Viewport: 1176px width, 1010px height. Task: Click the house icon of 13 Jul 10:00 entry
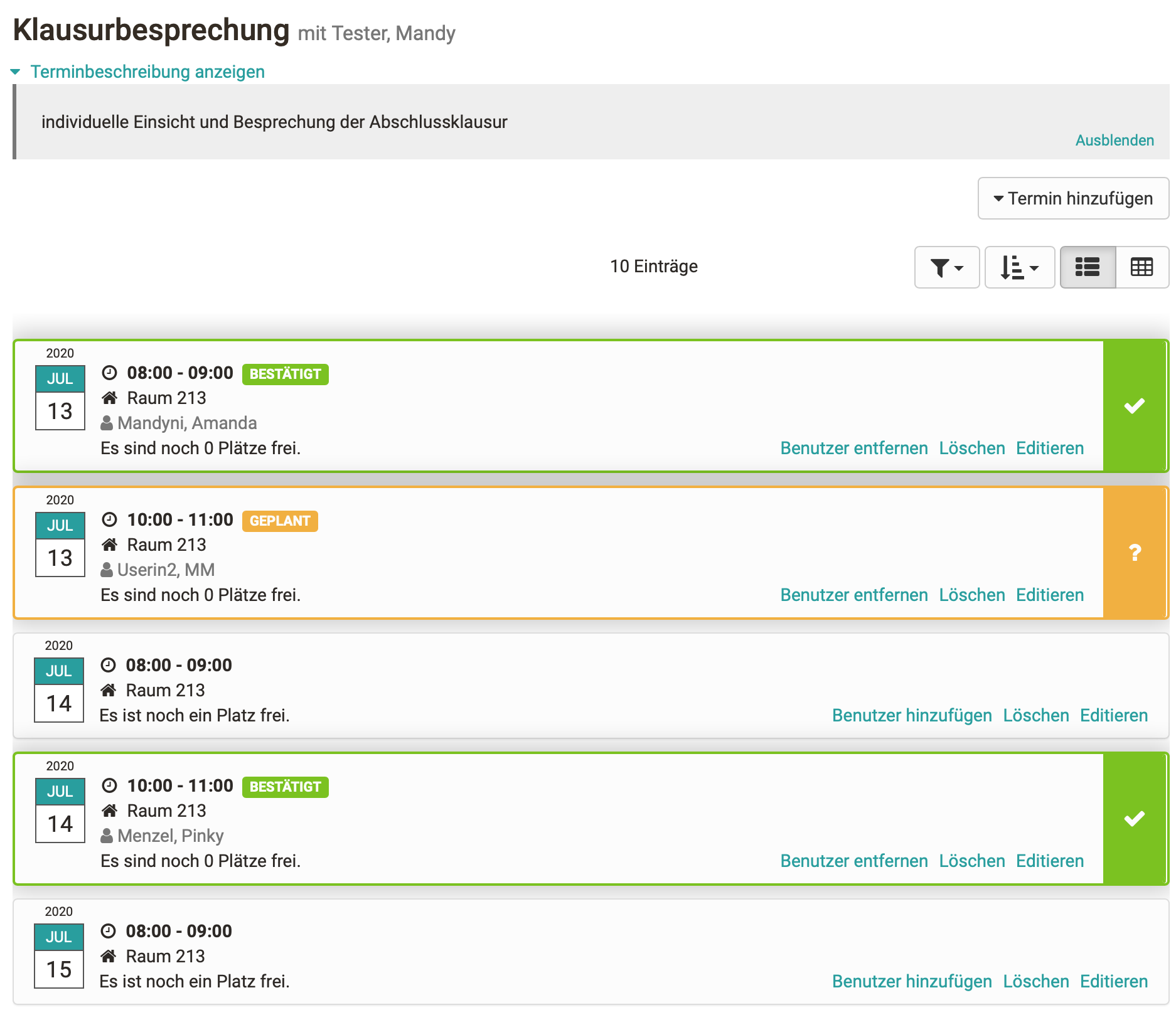(x=109, y=545)
